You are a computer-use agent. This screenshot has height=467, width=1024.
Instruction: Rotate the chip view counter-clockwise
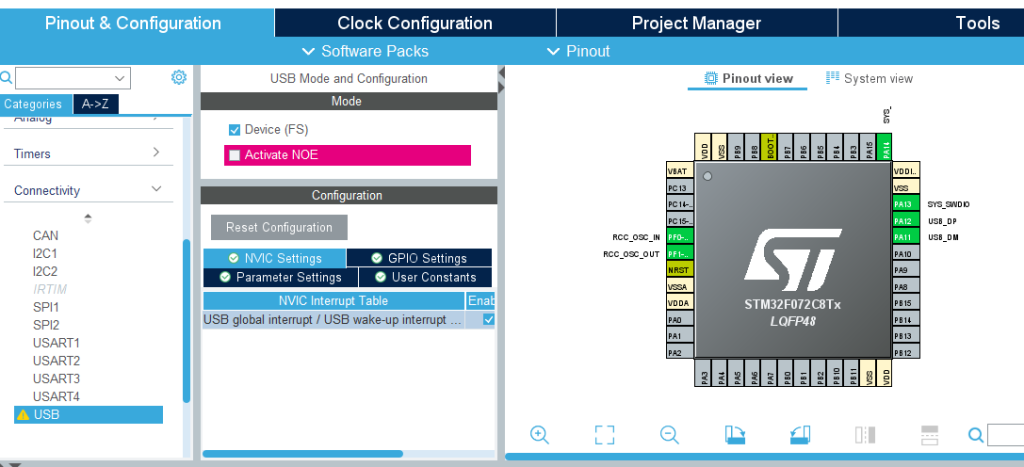(799, 434)
